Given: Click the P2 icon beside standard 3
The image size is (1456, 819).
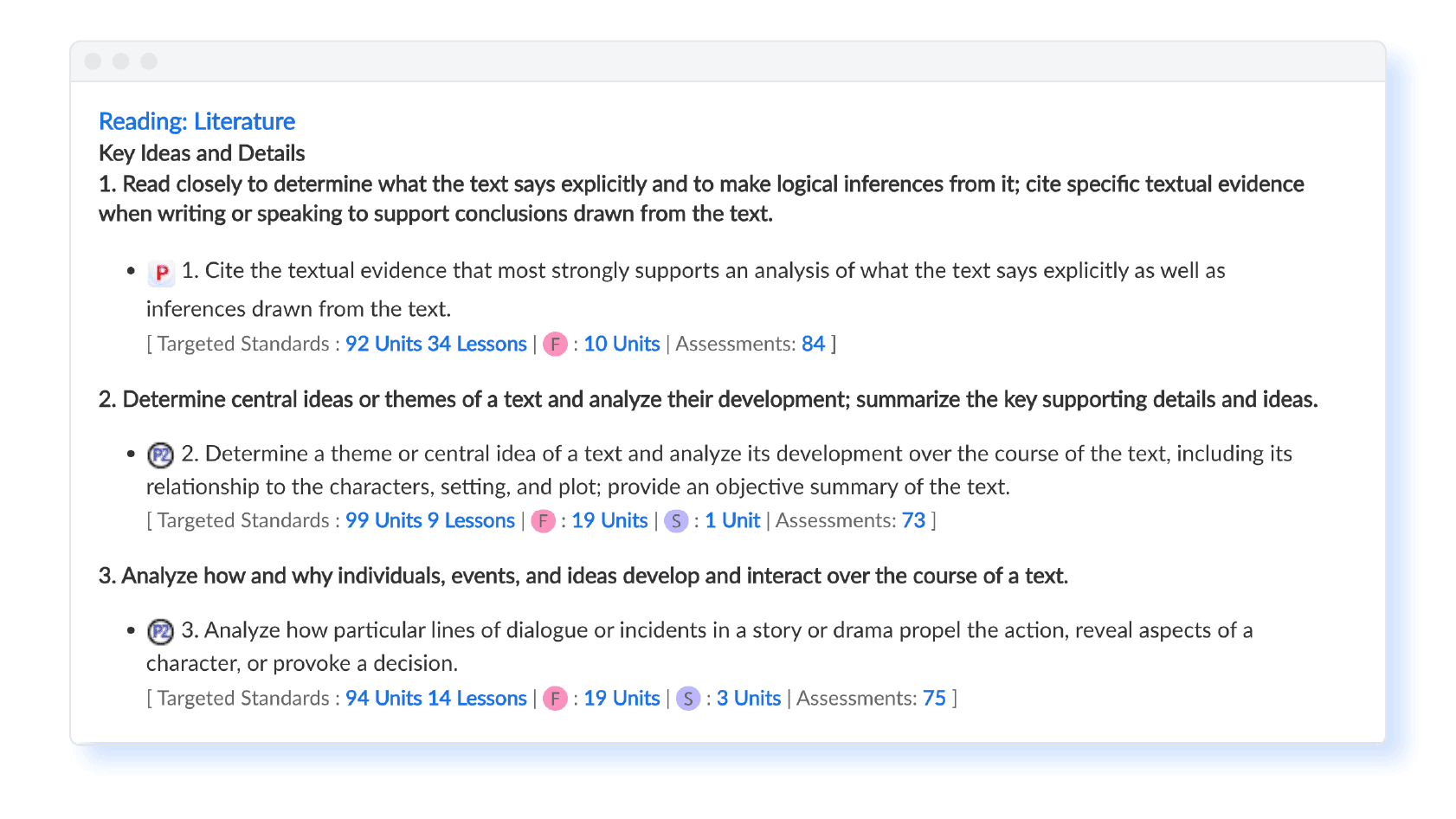Looking at the screenshot, I should [x=160, y=632].
